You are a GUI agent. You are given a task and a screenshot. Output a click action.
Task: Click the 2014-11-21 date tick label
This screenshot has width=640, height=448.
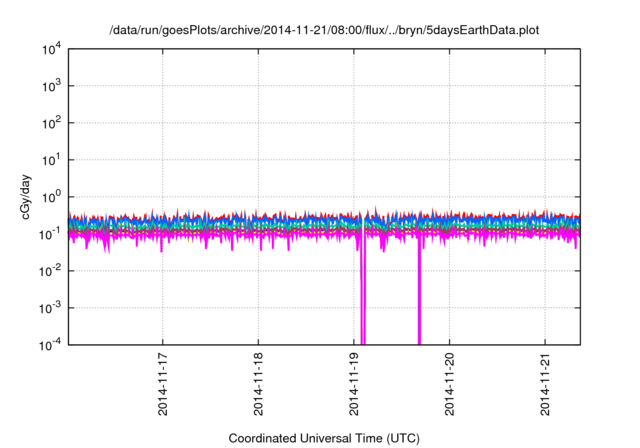tap(545, 384)
